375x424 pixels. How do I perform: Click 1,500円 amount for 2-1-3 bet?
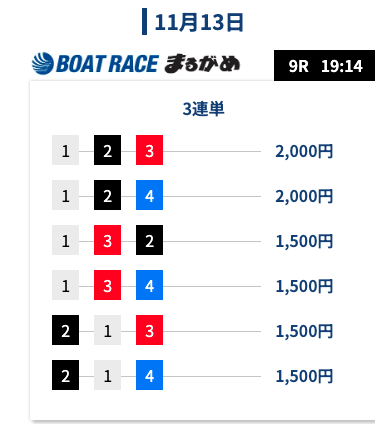coord(304,331)
